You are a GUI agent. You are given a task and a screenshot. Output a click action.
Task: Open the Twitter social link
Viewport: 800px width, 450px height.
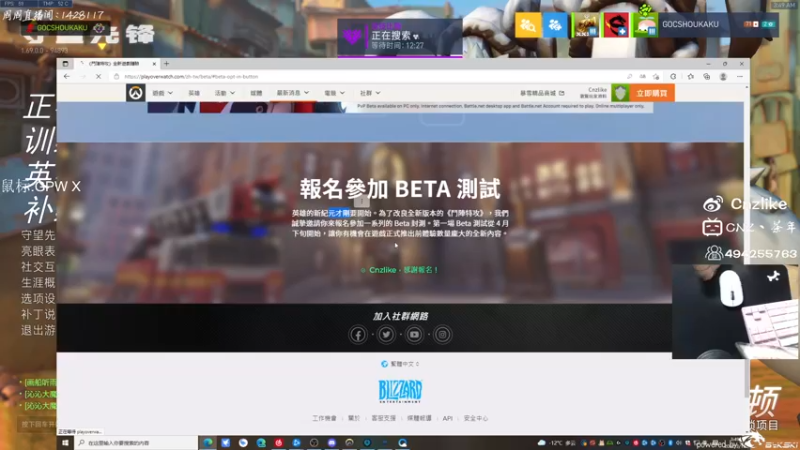point(386,335)
